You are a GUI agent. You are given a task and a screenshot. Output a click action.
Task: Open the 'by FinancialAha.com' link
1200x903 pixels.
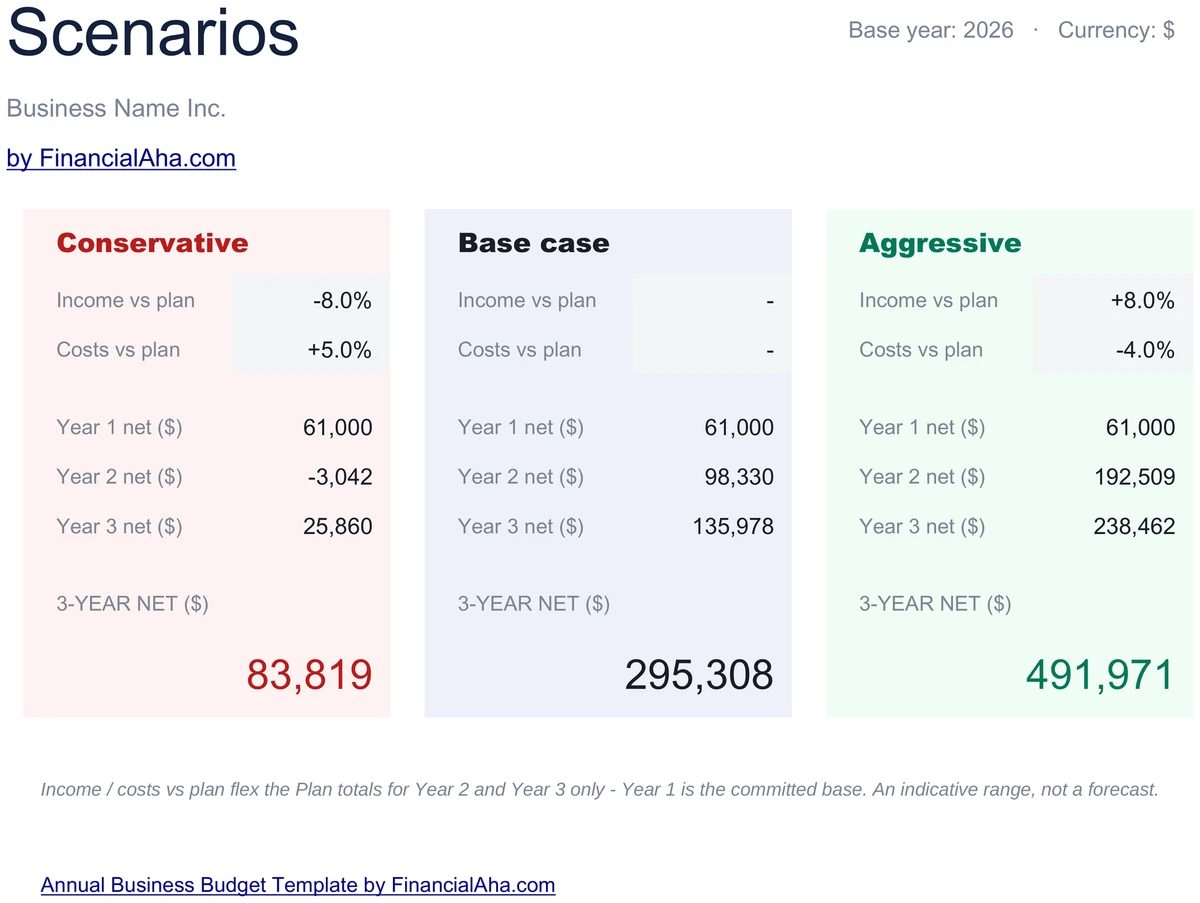click(x=121, y=158)
